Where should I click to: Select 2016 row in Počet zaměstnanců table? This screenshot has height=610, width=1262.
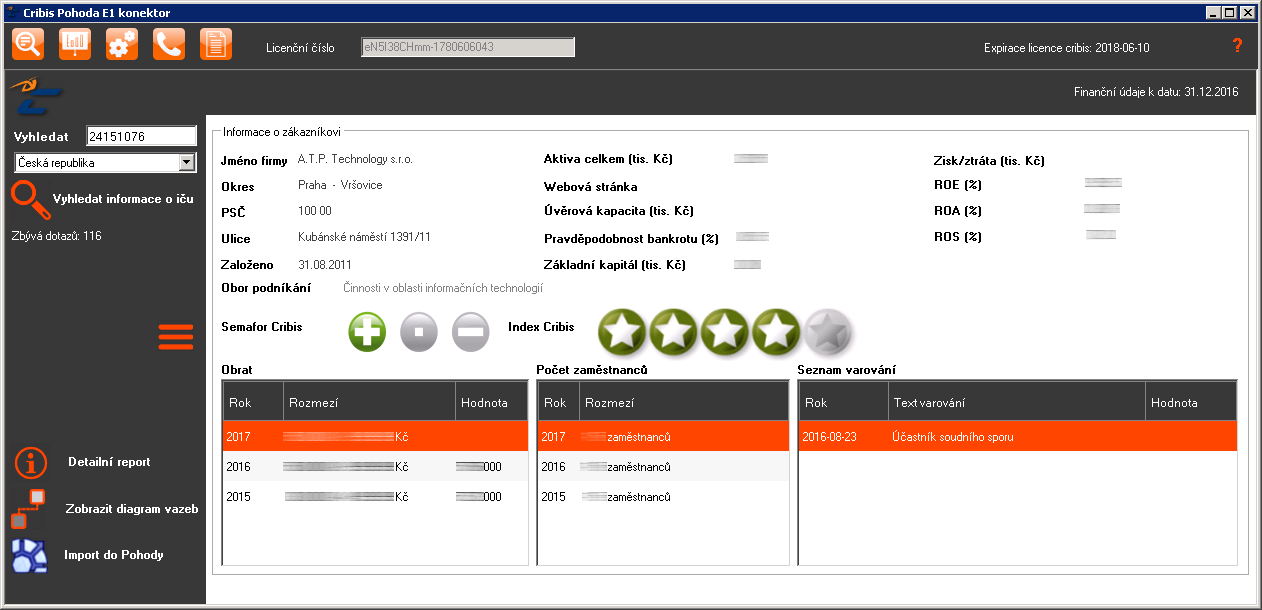(x=663, y=467)
